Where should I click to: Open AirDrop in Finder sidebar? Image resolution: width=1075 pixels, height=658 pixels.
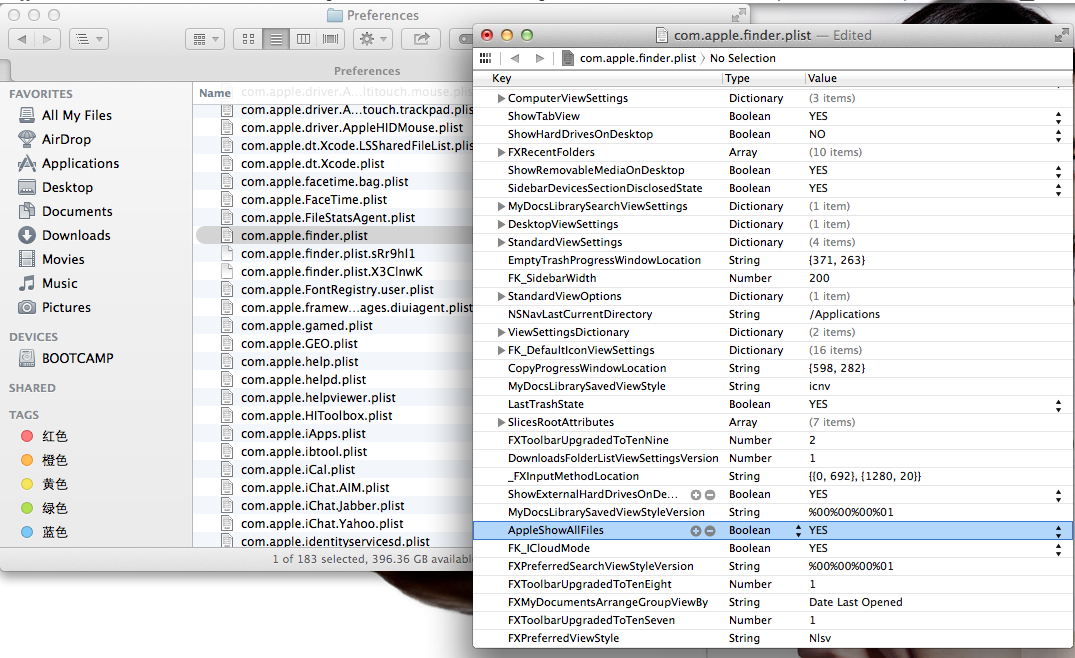[66, 139]
